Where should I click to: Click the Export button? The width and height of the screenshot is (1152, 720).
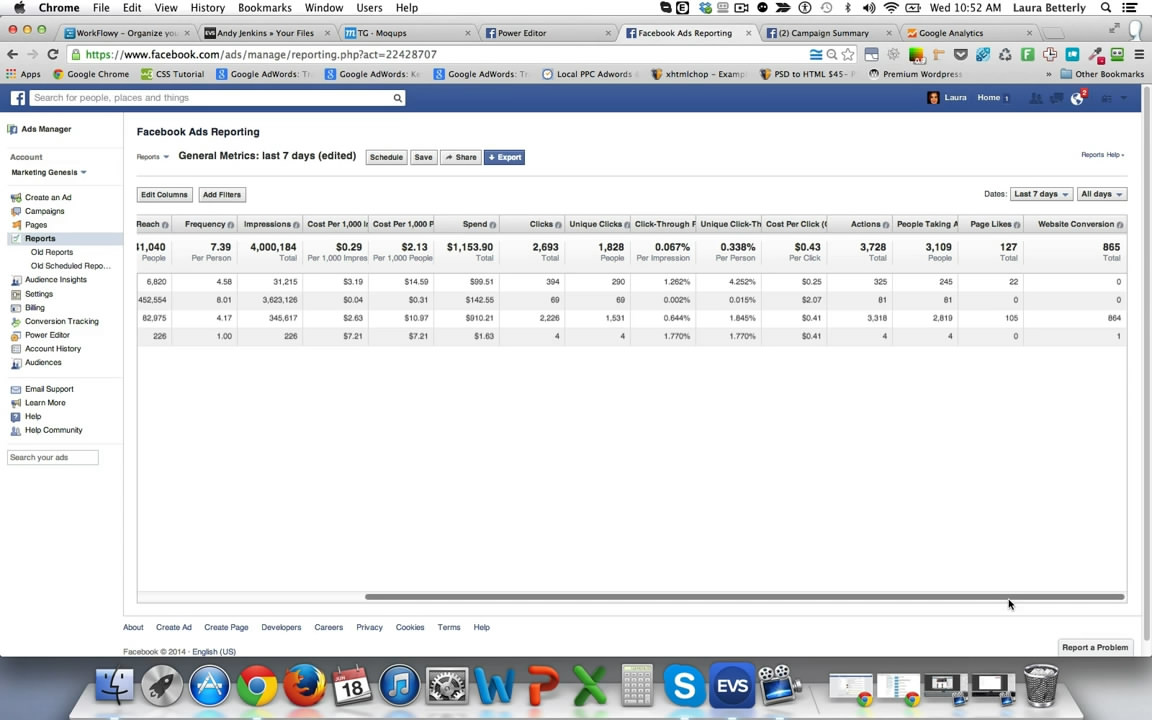504,157
